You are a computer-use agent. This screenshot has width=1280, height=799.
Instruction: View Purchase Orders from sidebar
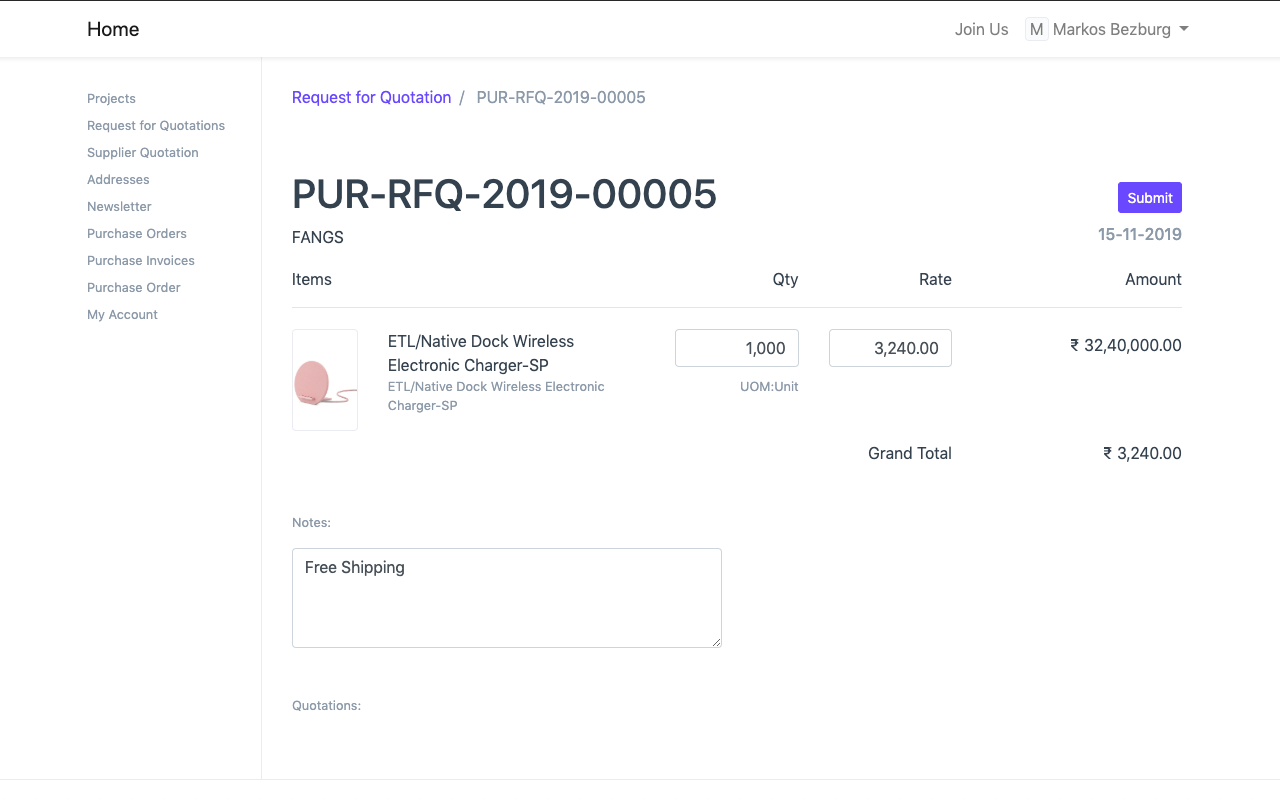pyautogui.click(x=137, y=233)
